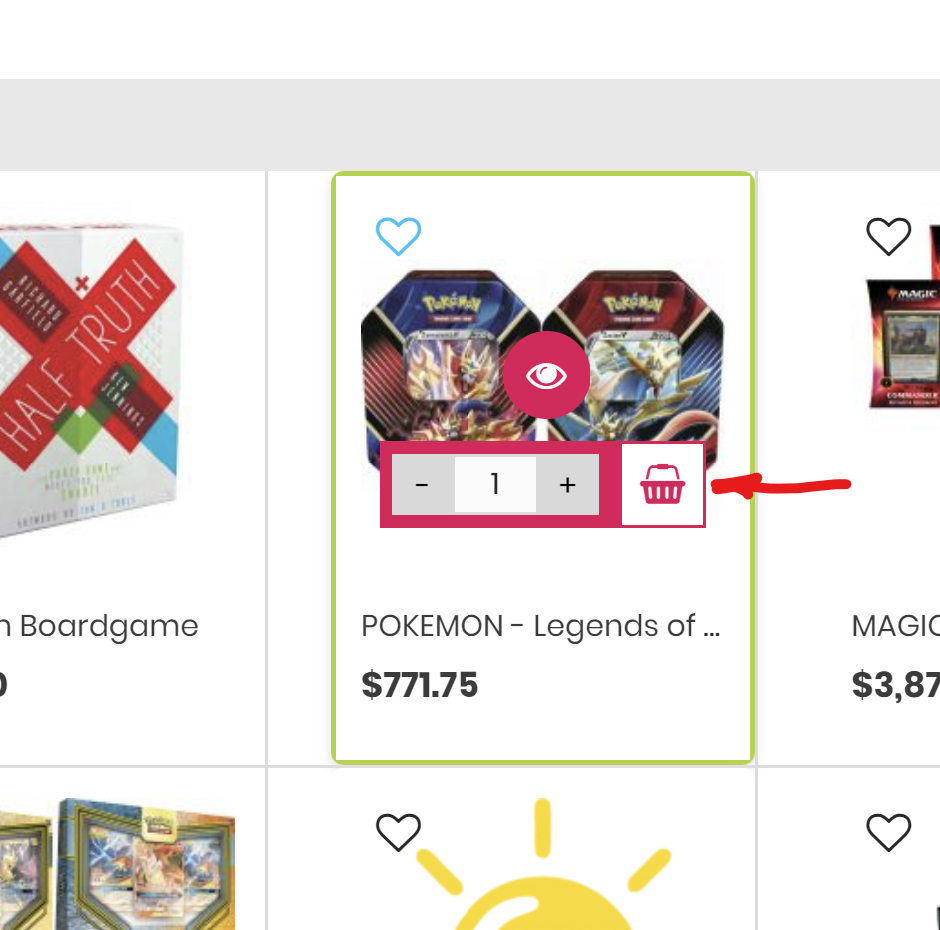This screenshot has width=940, height=930.
Task: Focus the quantity field showing 1
Action: pos(495,484)
